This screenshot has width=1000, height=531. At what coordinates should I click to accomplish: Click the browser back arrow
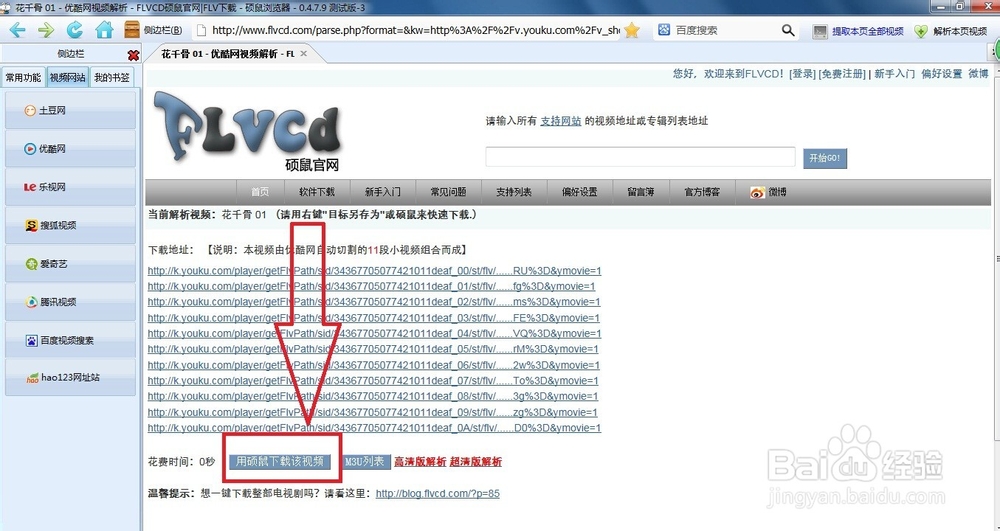pyautogui.click(x=17, y=30)
